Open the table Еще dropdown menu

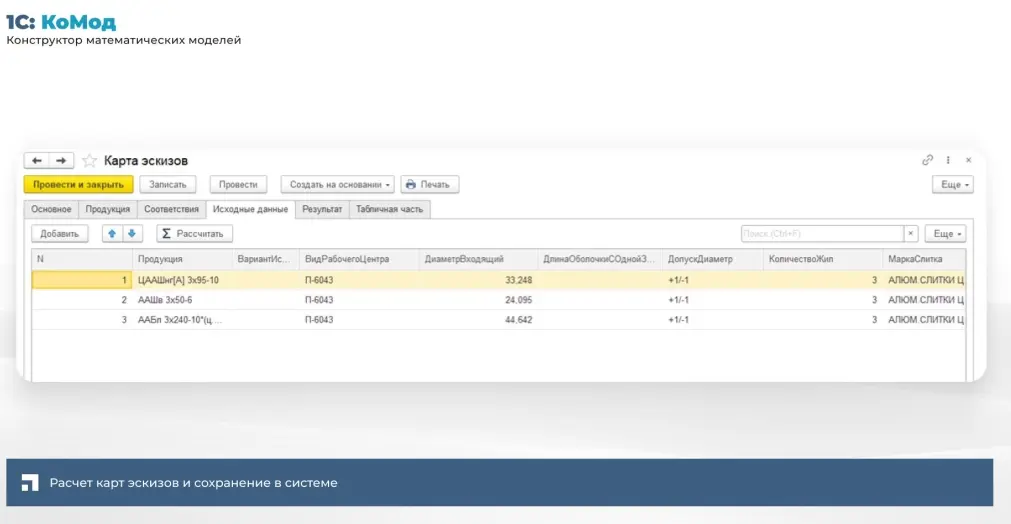[945, 233]
